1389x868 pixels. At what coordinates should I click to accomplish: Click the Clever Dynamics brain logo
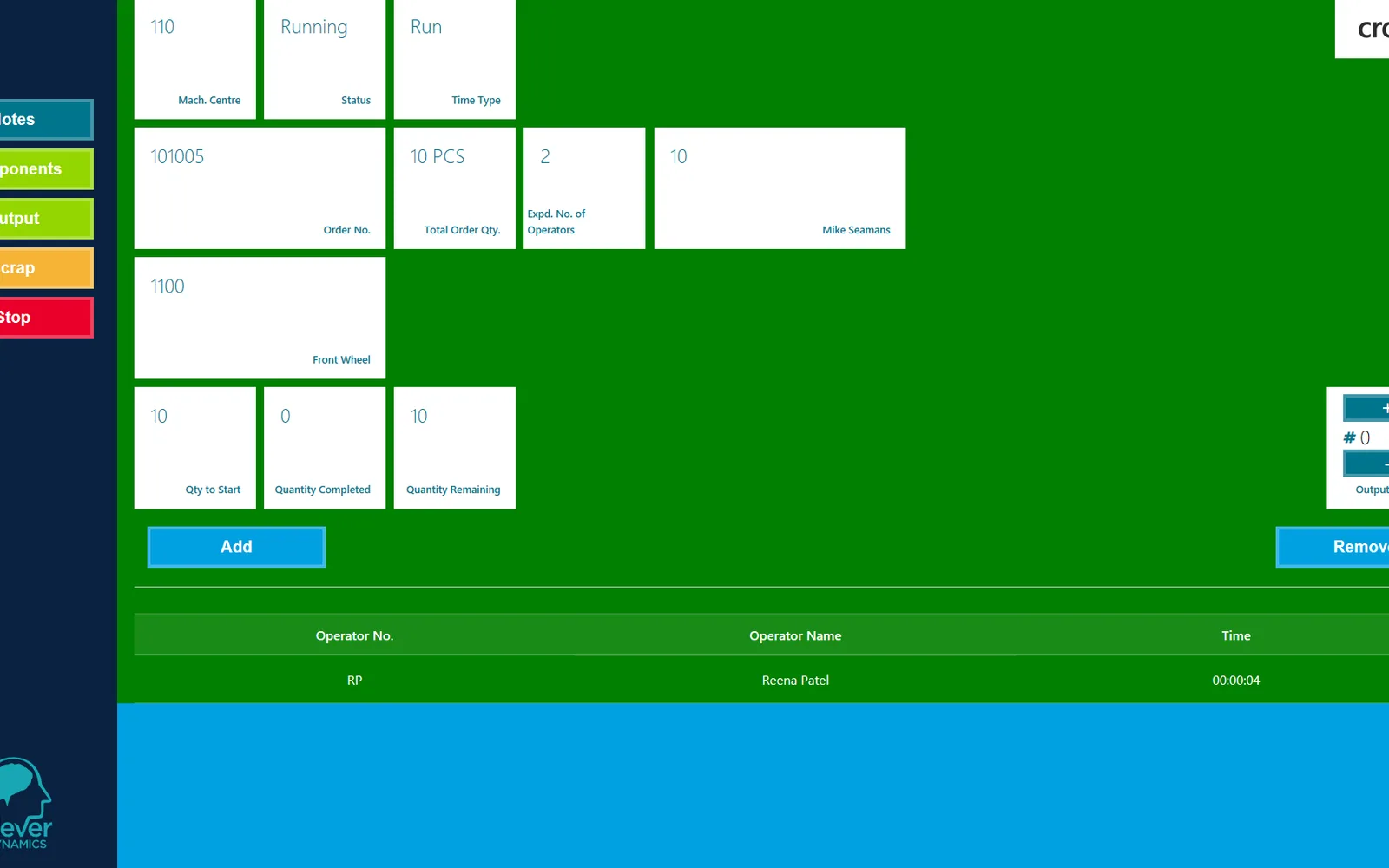click(26, 803)
